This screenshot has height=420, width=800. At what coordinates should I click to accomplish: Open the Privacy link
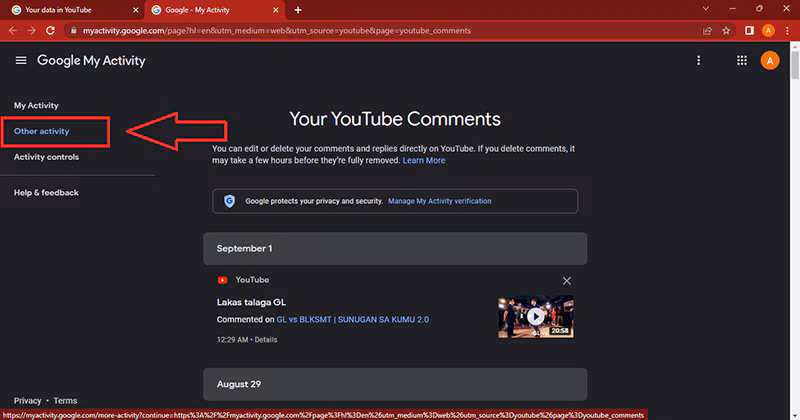coord(28,401)
